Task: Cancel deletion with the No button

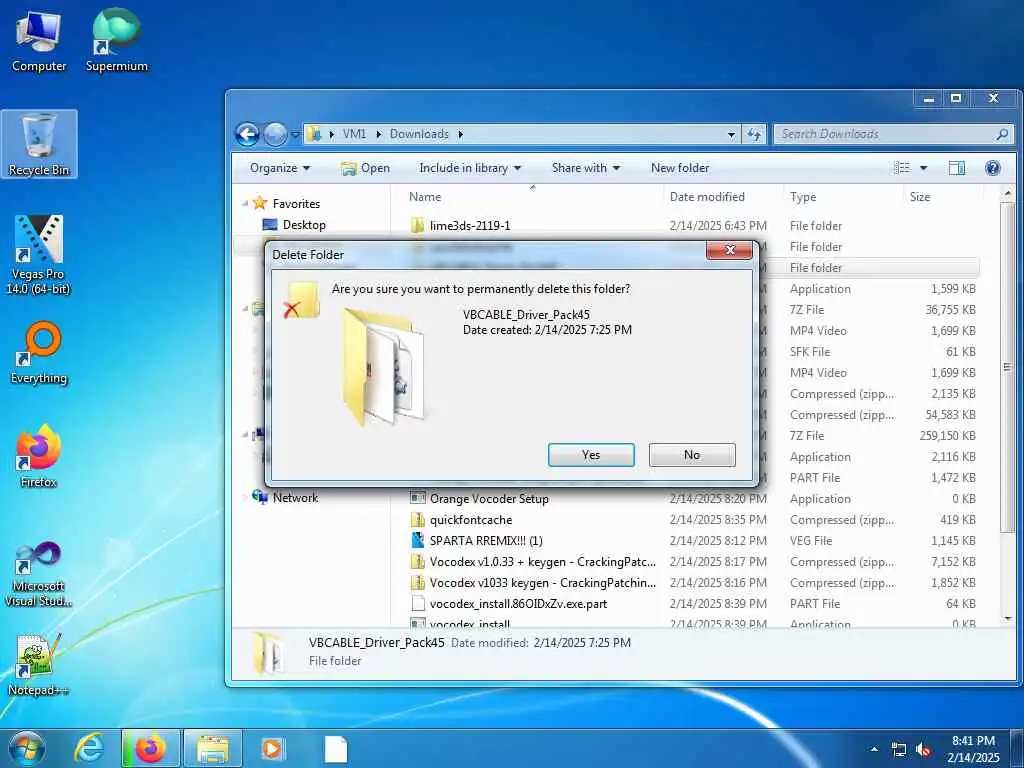Action: (692, 455)
